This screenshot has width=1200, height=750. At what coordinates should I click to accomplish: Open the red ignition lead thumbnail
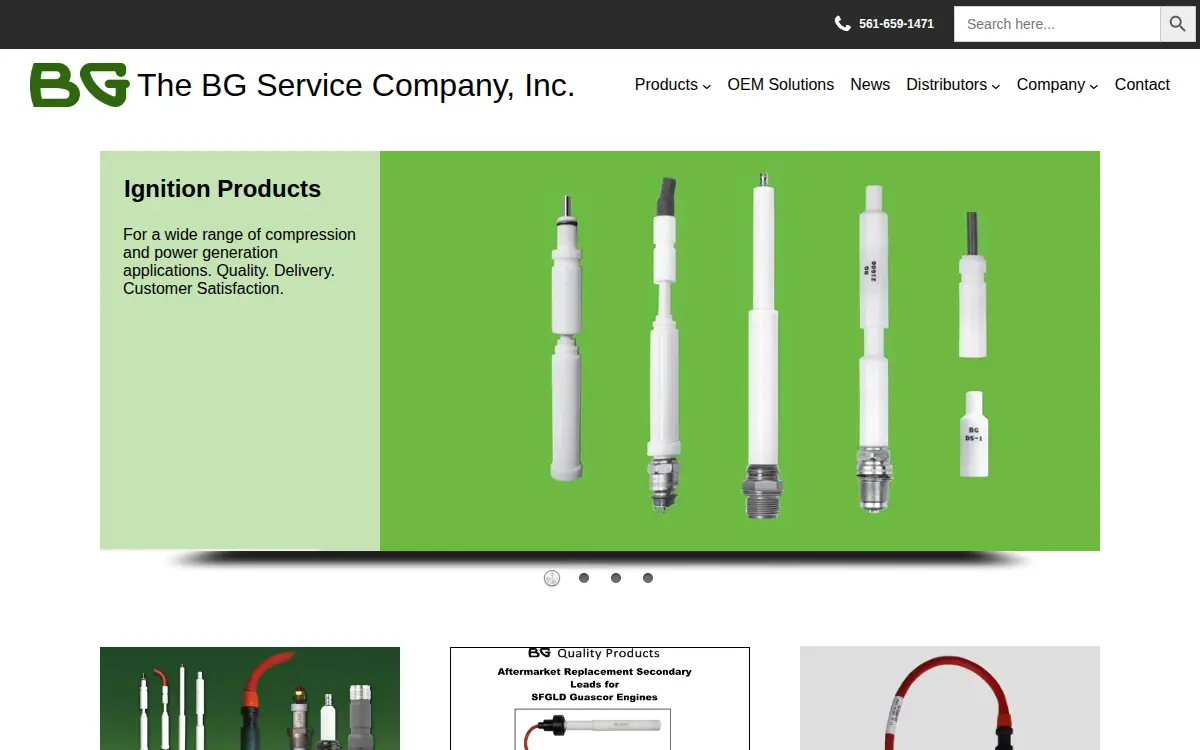(950, 698)
